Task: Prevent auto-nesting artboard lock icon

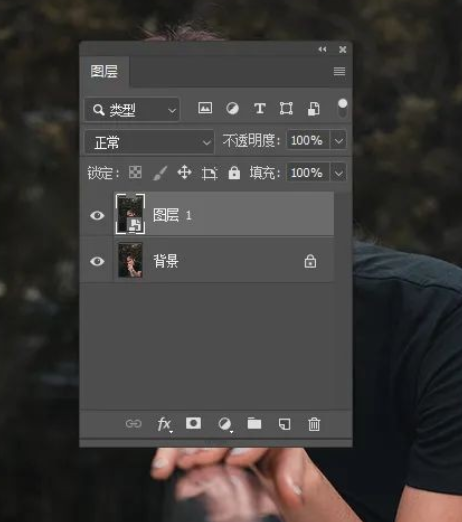Action: click(x=210, y=173)
